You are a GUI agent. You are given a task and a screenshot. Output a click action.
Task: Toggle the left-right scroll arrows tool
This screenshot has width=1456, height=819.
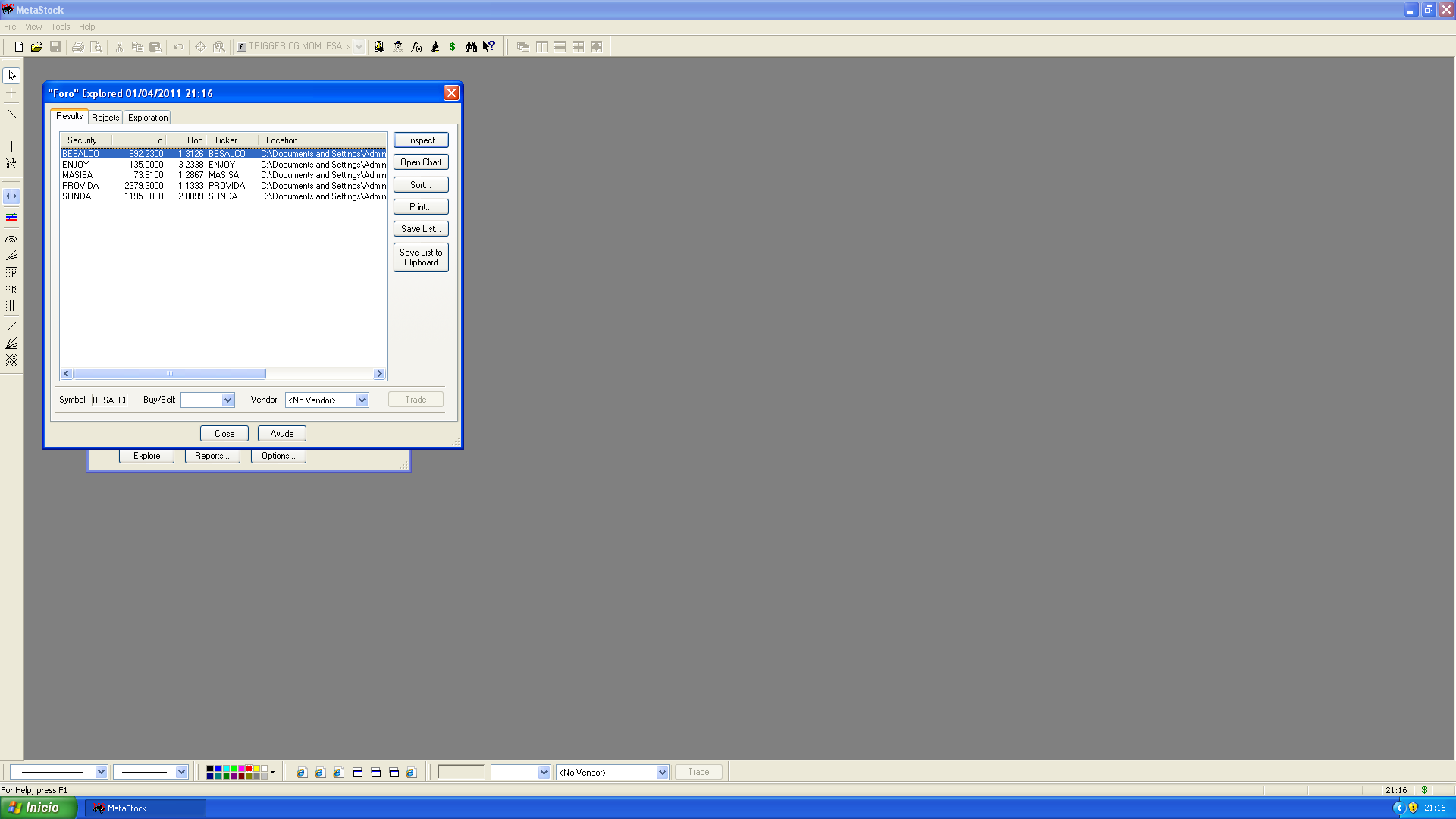11,196
